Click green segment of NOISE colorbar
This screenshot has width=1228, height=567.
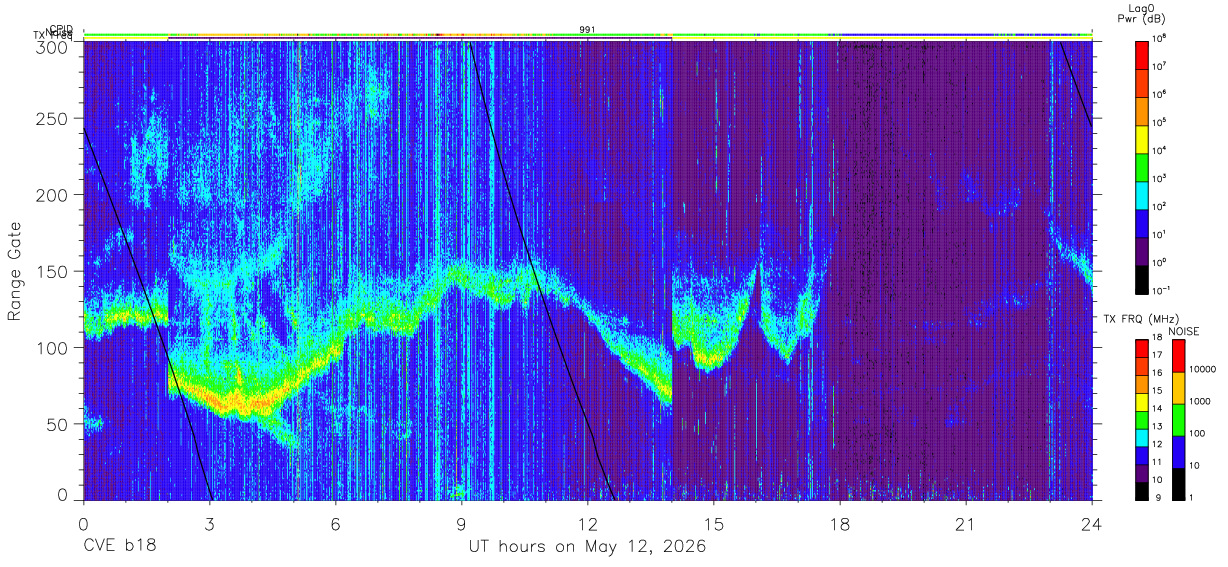coord(1177,419)
